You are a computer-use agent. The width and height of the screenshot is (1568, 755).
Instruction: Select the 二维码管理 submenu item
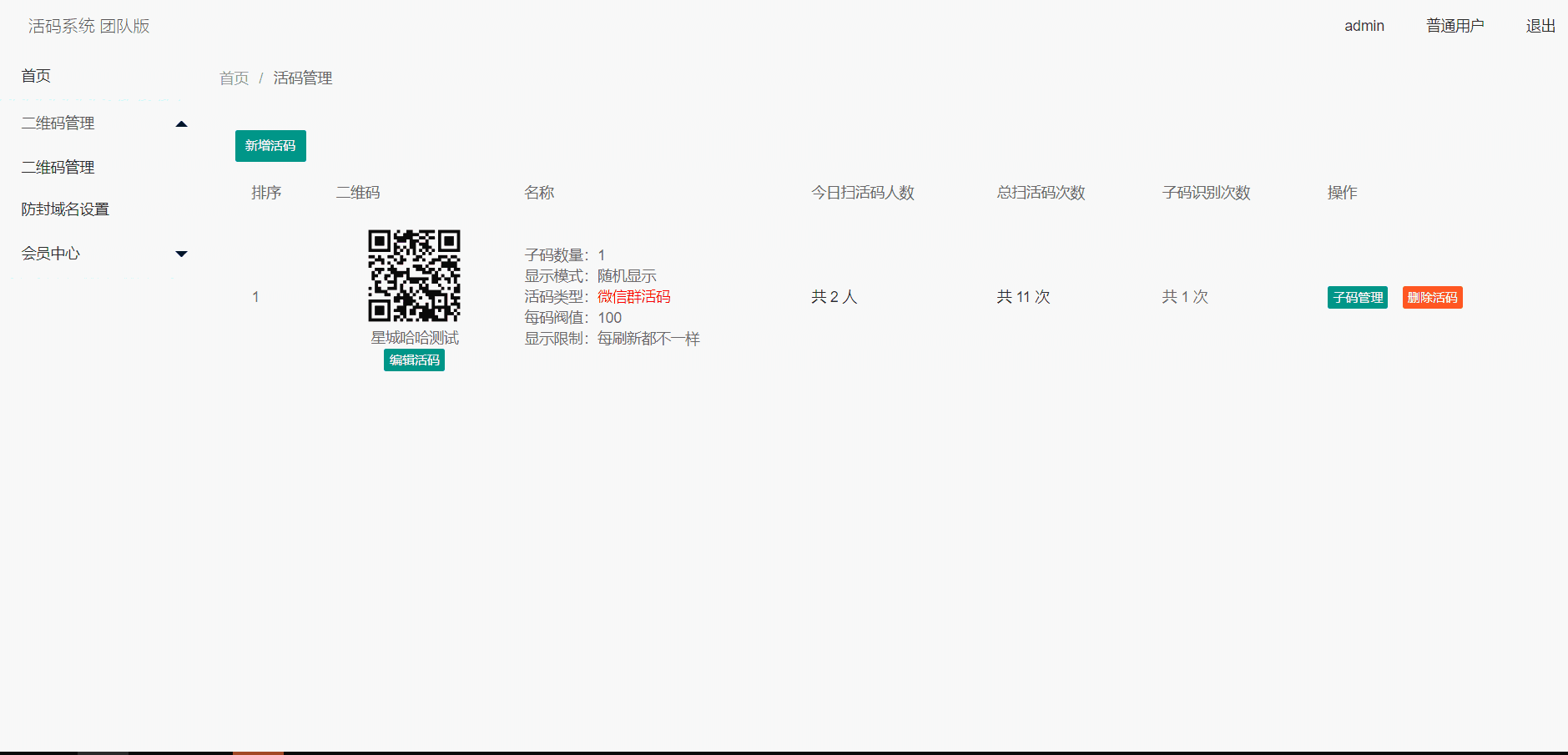pos(58,168)
